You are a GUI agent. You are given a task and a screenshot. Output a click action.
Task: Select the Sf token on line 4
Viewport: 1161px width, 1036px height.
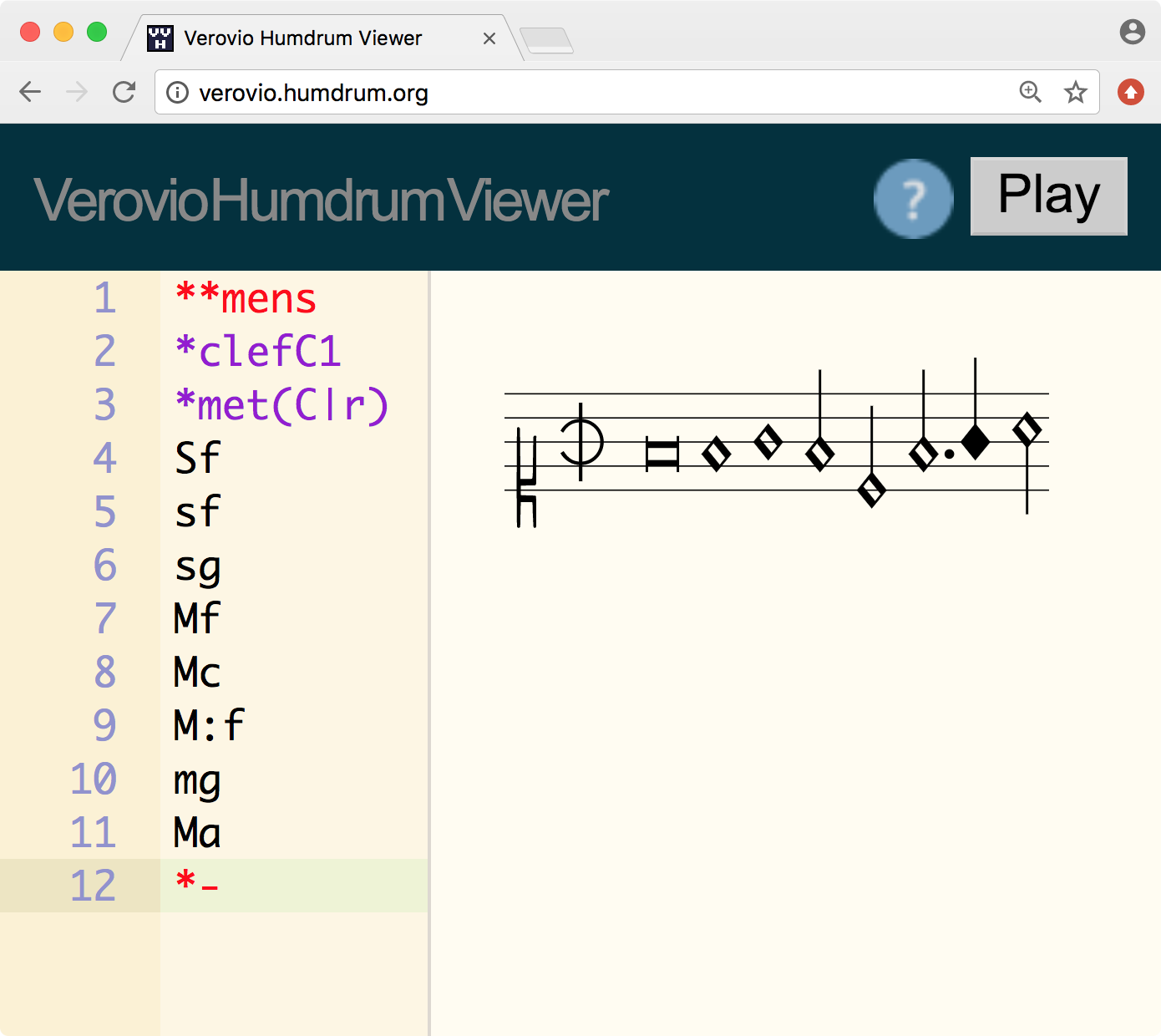coord(196,458)
